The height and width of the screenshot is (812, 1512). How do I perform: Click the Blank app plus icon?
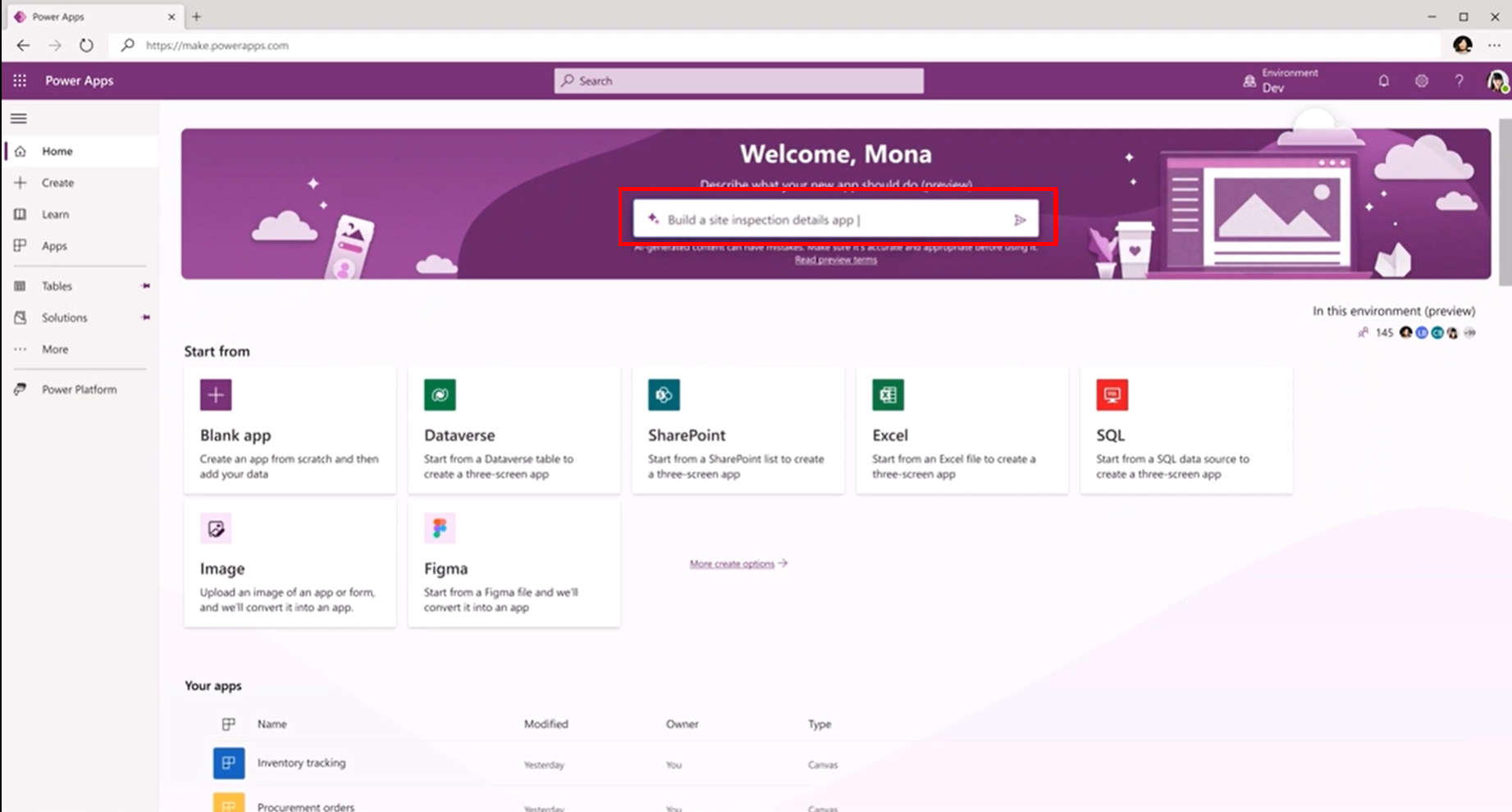coord(216,395)
